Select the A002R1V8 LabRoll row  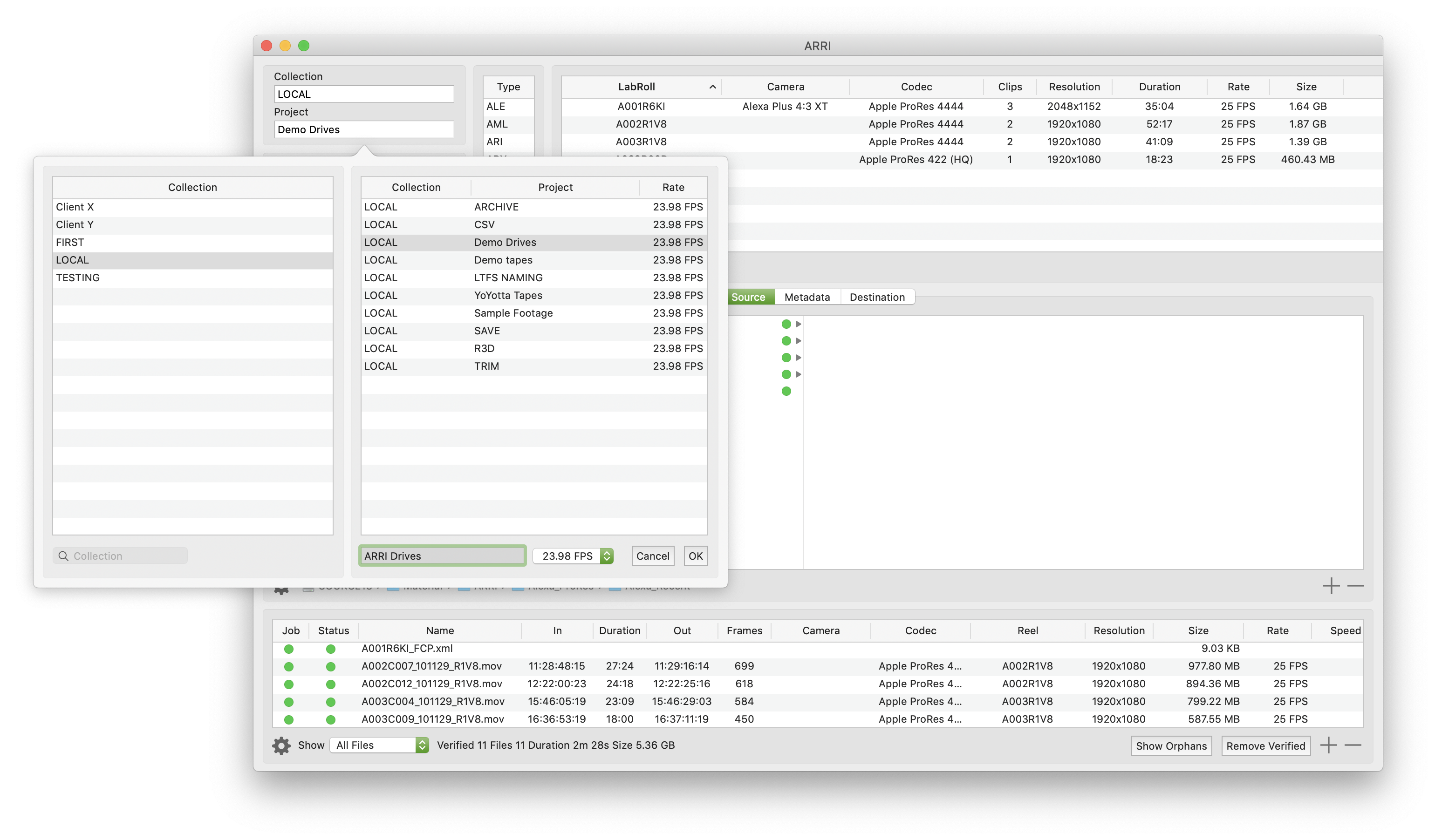point(971,124)
